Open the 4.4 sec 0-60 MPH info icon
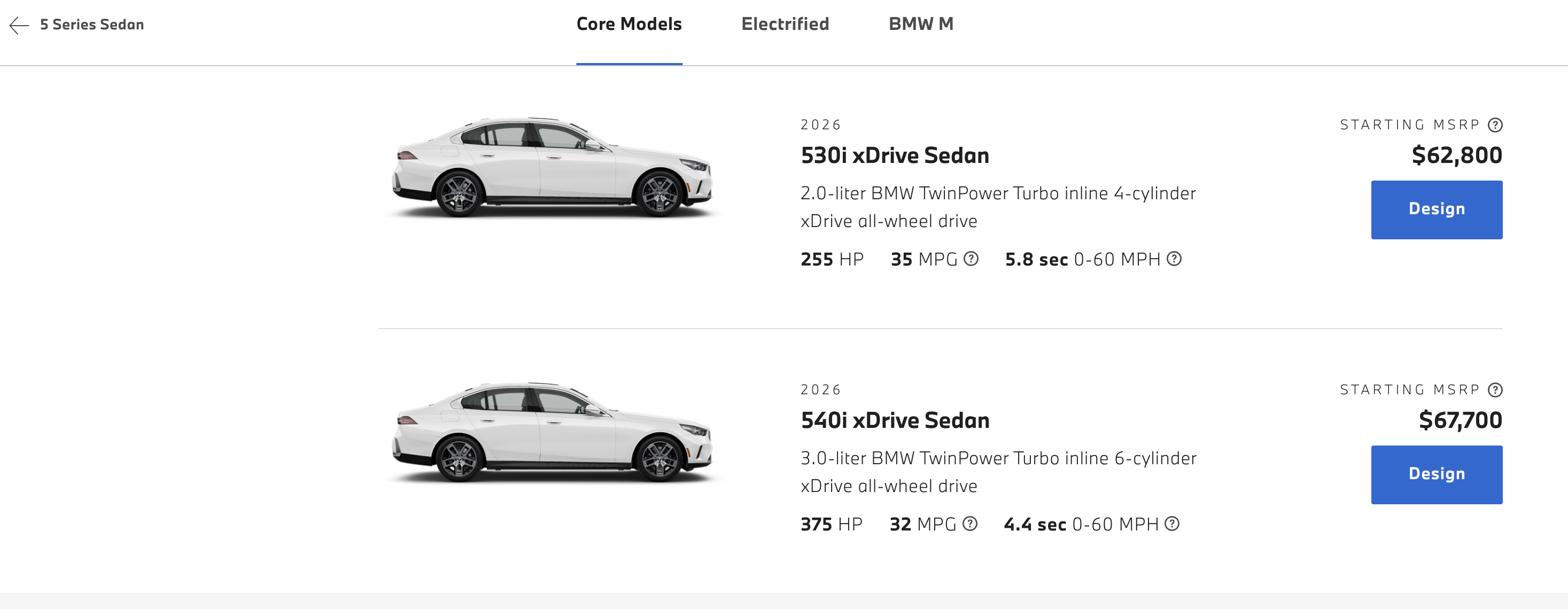The width and height of the screenshot is (1568, 609). [x=1173, y=524]
